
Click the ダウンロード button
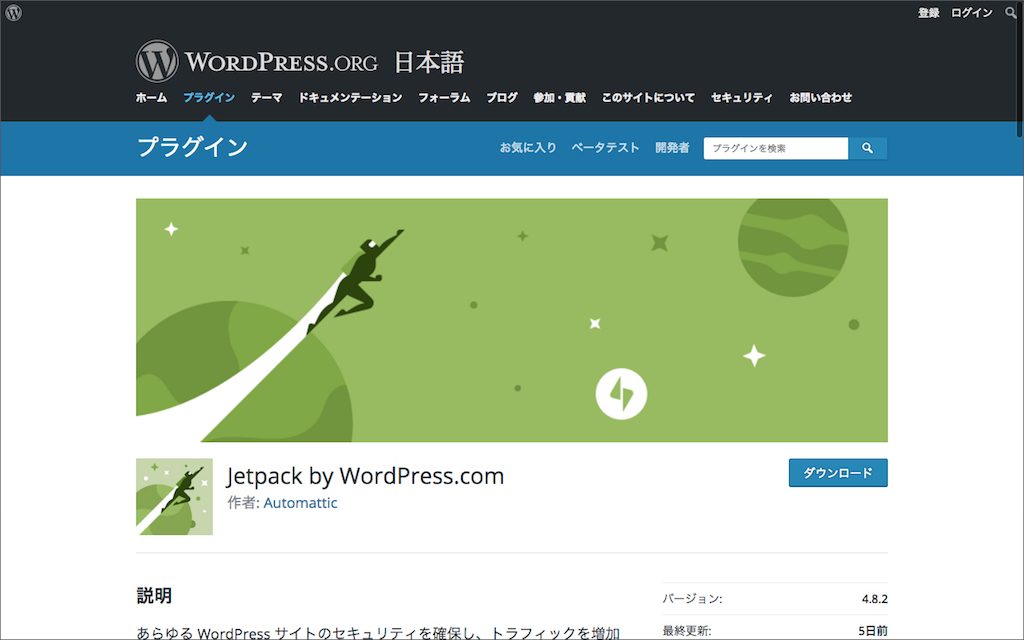pos(838,473)
